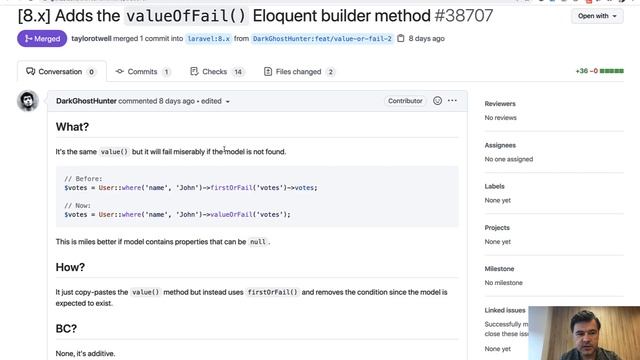Expand the edited history dropdown
Viewport: 640px width, 360px height.
pyautogui.click(x=216, y=101)
